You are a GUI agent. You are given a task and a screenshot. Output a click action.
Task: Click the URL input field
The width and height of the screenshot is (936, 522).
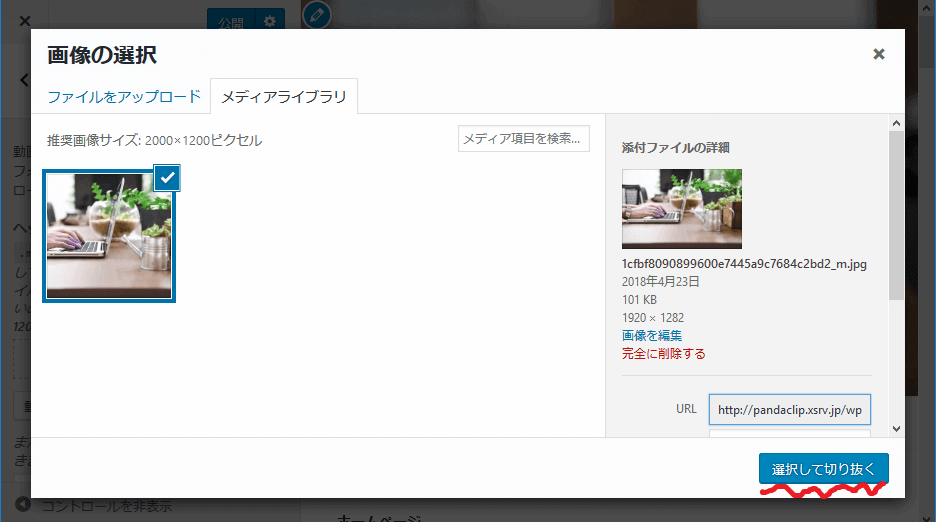point(790,410)
